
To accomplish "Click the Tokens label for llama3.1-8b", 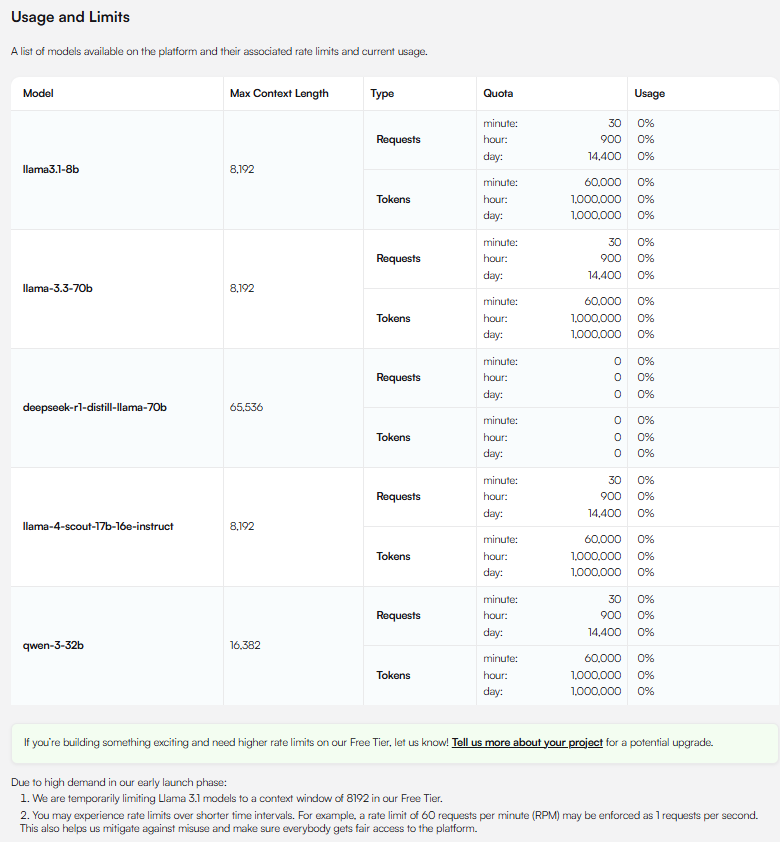I will (393, 200).
